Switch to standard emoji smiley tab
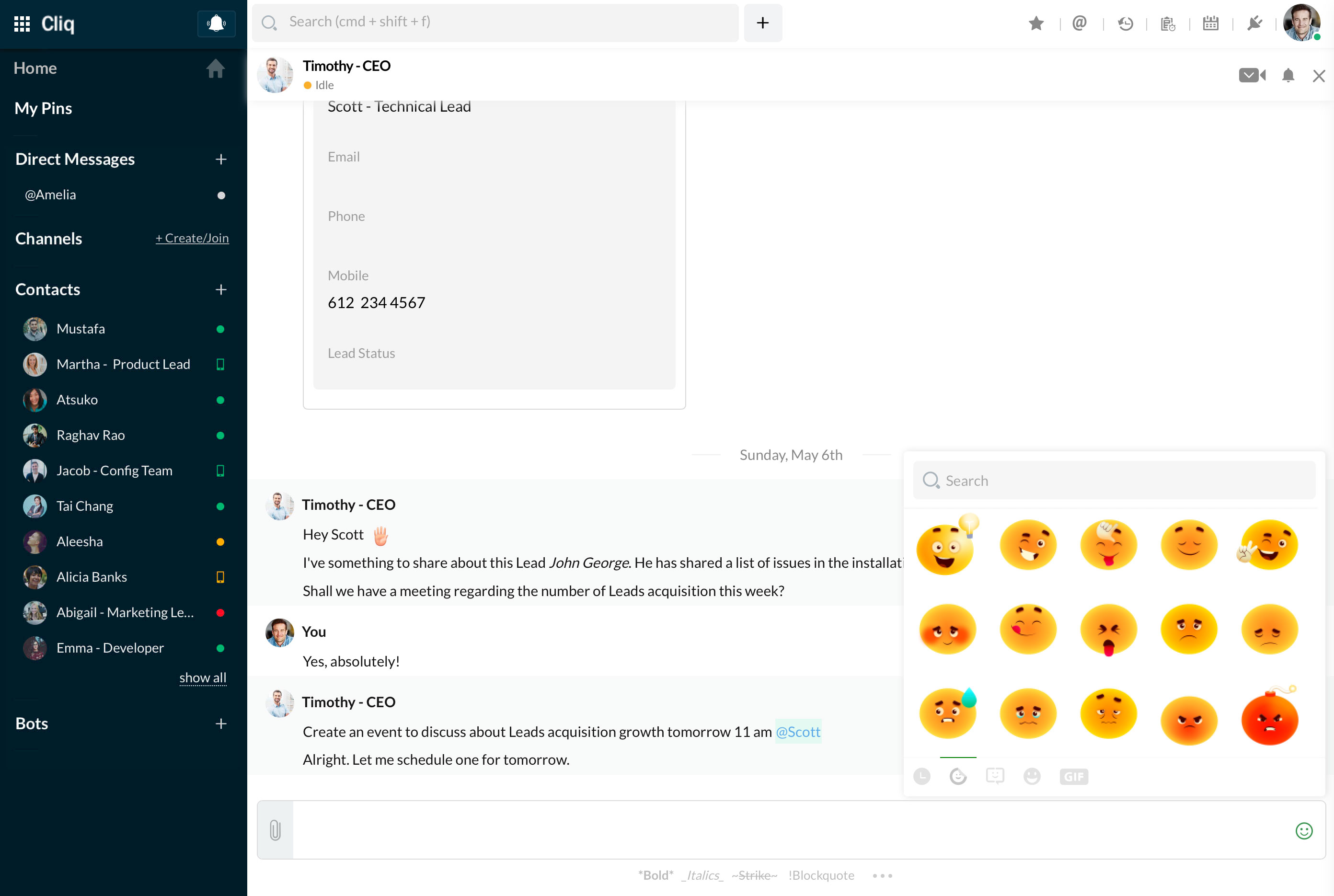The width and height of the screenshot is (1334, 896). point(1032,776)
